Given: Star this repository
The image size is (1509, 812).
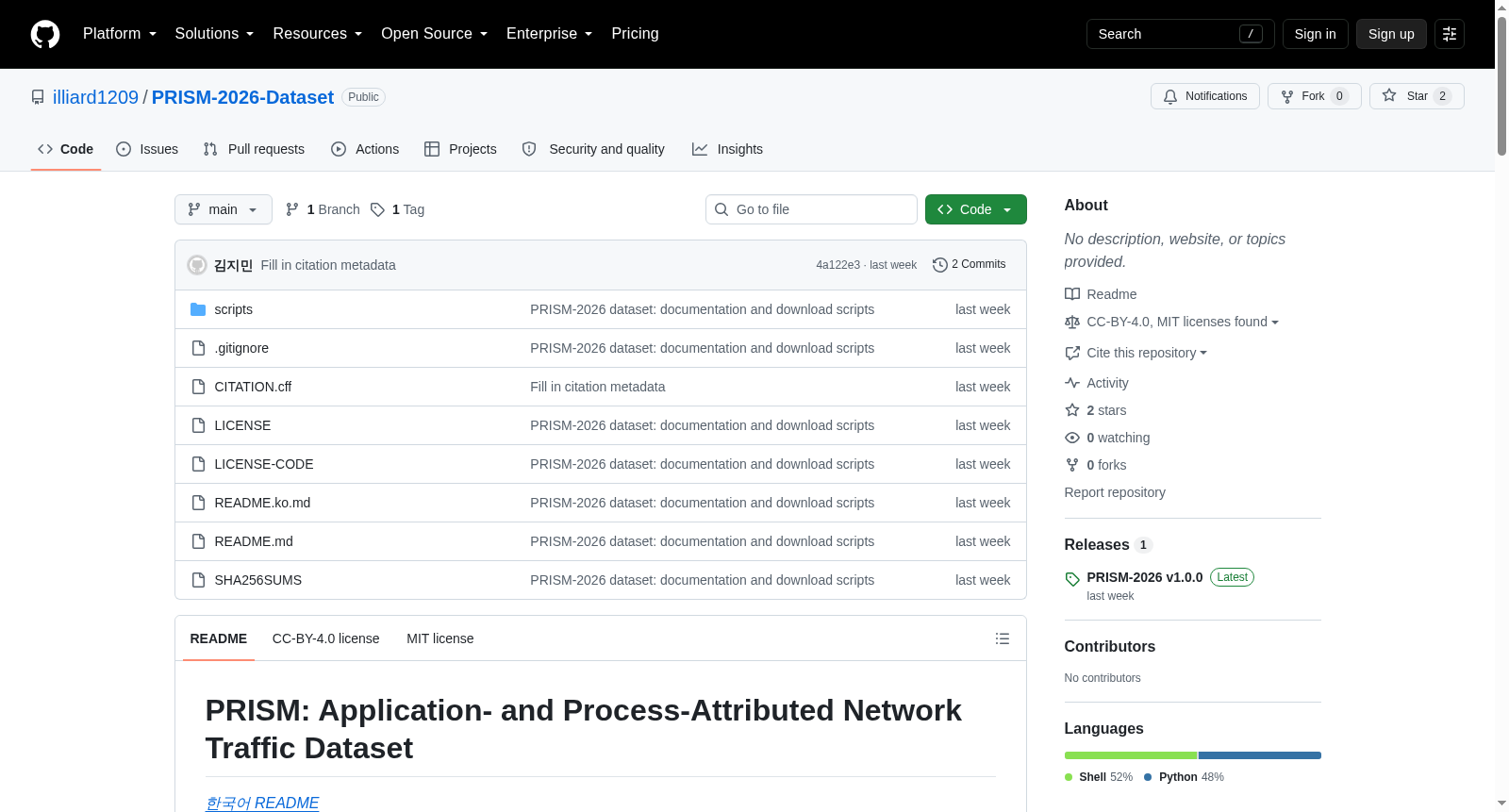Looking at the screenshot, I should 1417,96.
